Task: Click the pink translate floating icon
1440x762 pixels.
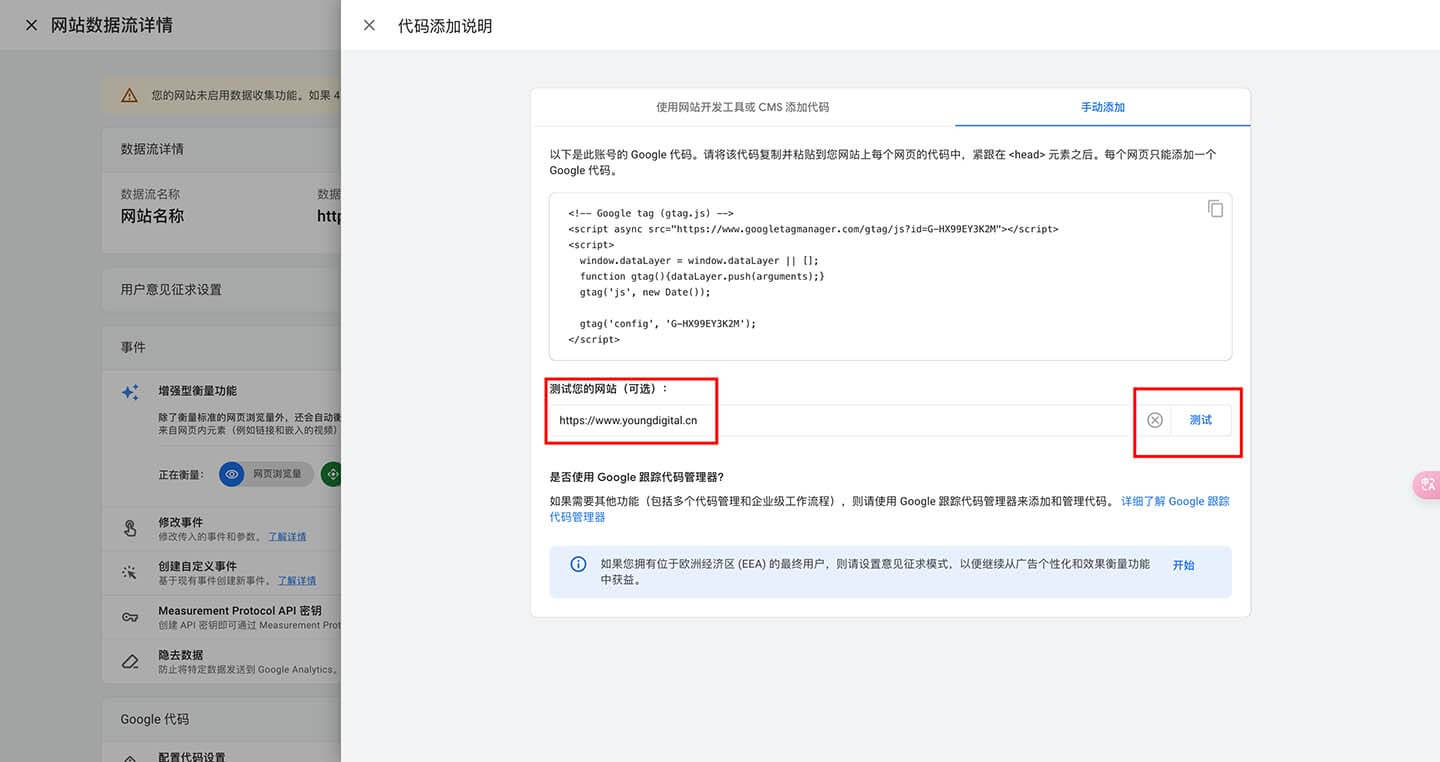Action: pos(1426,484)
